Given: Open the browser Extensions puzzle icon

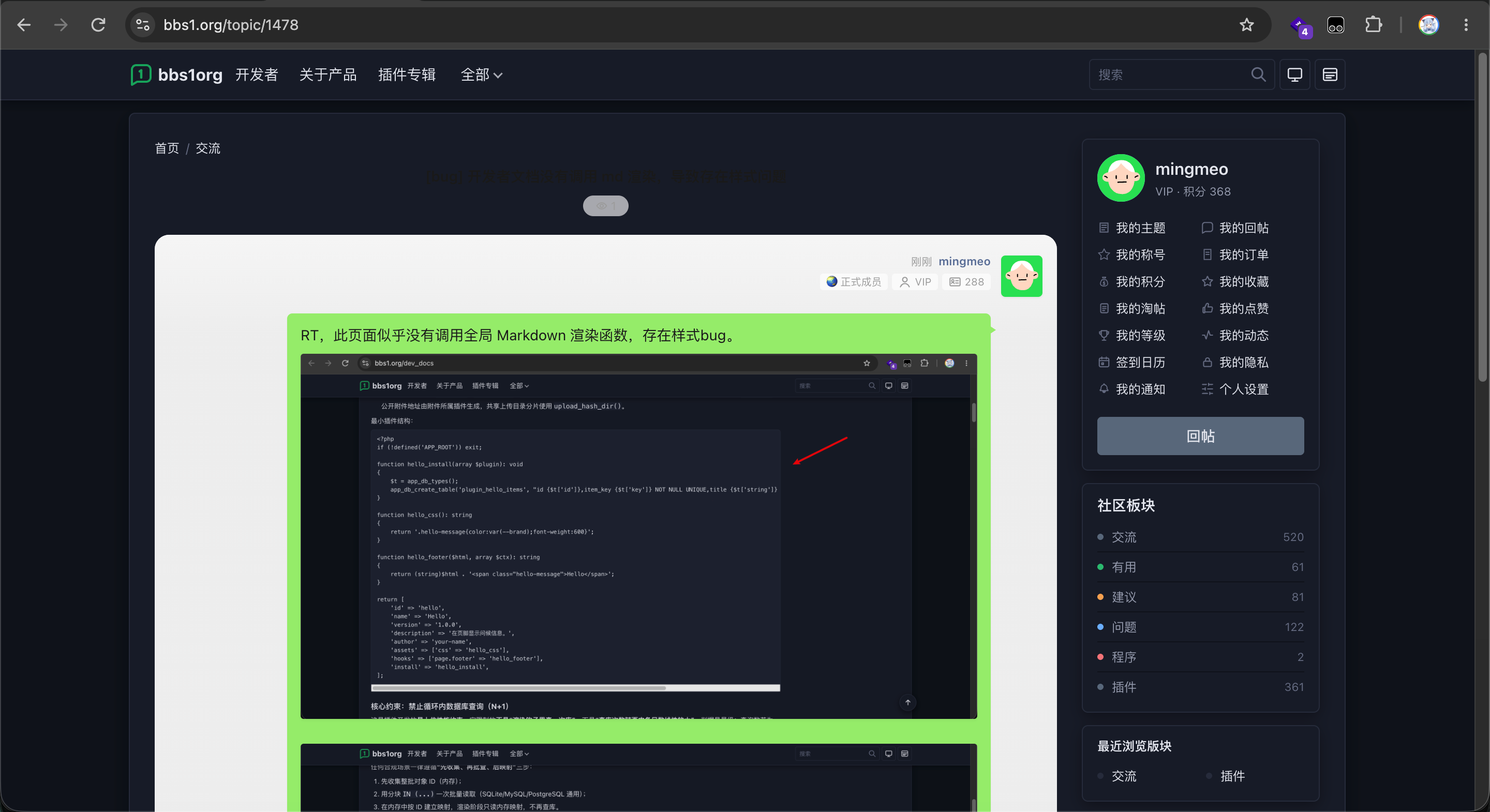Looking at the screenshot, I should pyautogui.click(x=1373, y=25).
